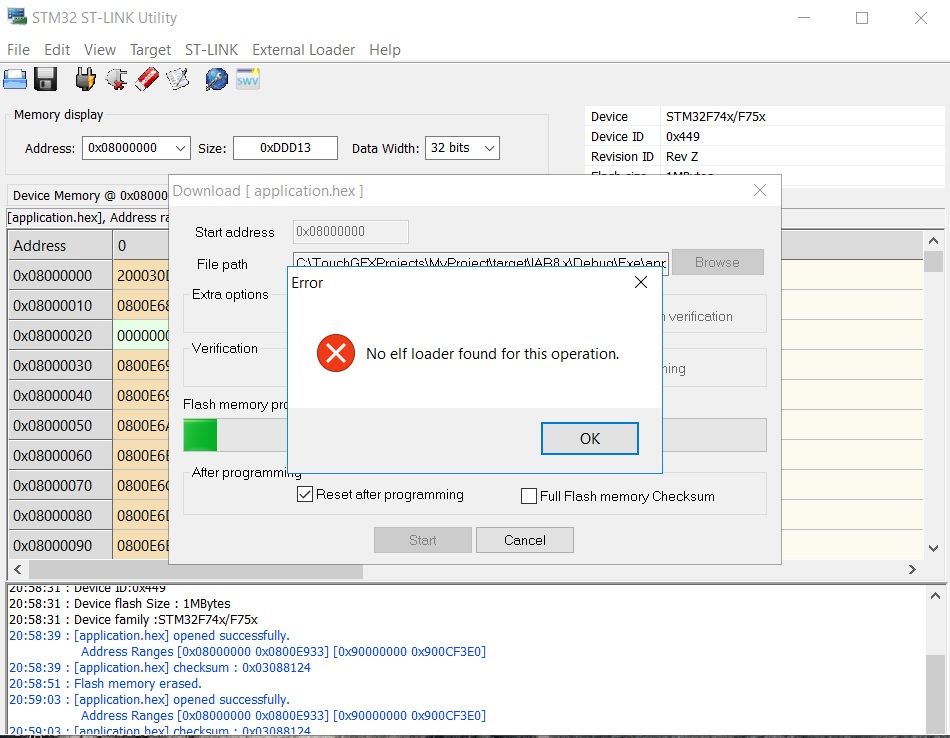This screenshot has width=950, height=738.
Task: Click the Start button in Download dialog
Action: (422, 540)
